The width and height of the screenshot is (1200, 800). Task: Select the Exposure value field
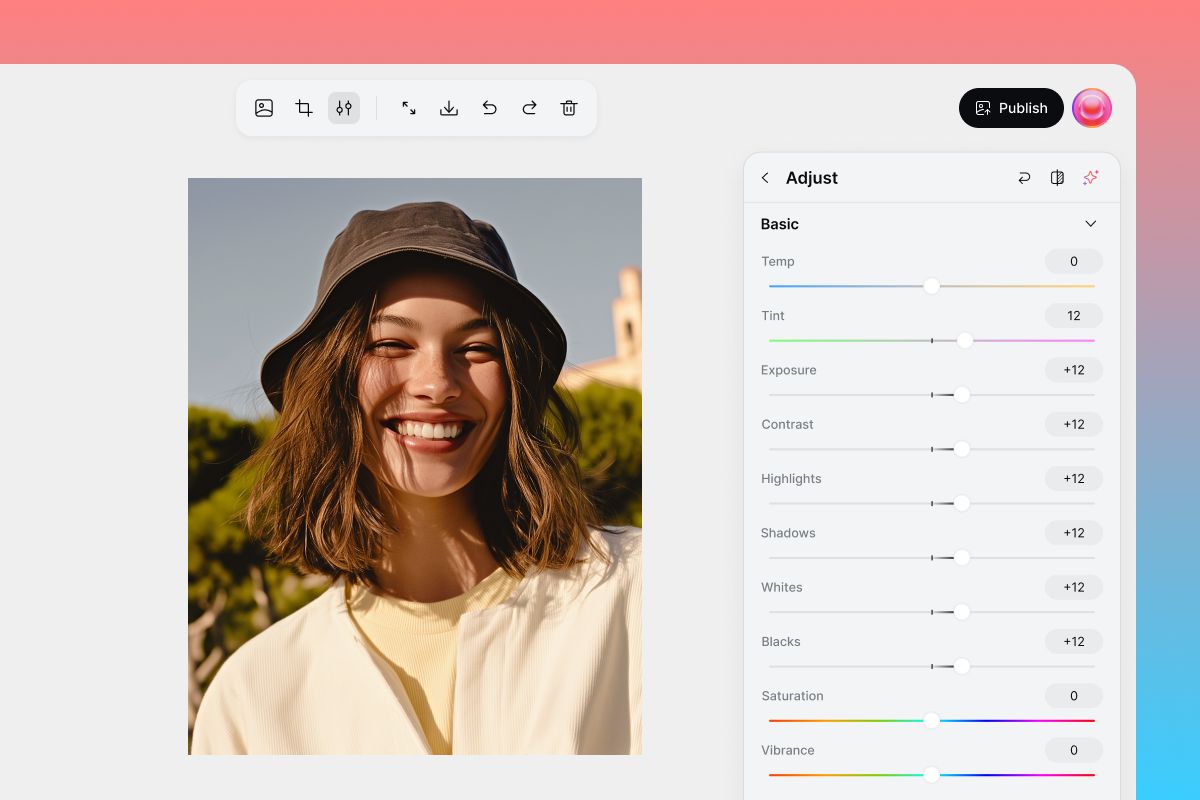click(1074, 370)
